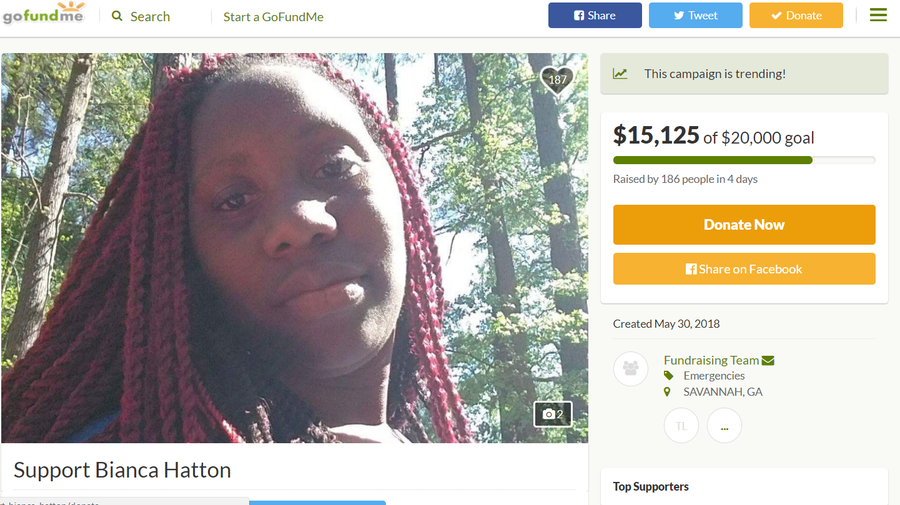Open the hamburger menu icon
Screen dimensions: 900x505
878,15
